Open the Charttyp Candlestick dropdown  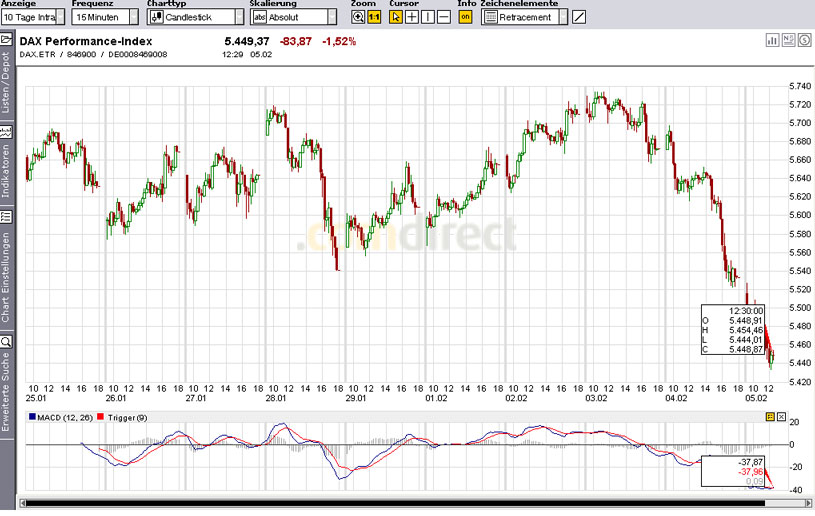pyautogui.click(x=195, y=17)
